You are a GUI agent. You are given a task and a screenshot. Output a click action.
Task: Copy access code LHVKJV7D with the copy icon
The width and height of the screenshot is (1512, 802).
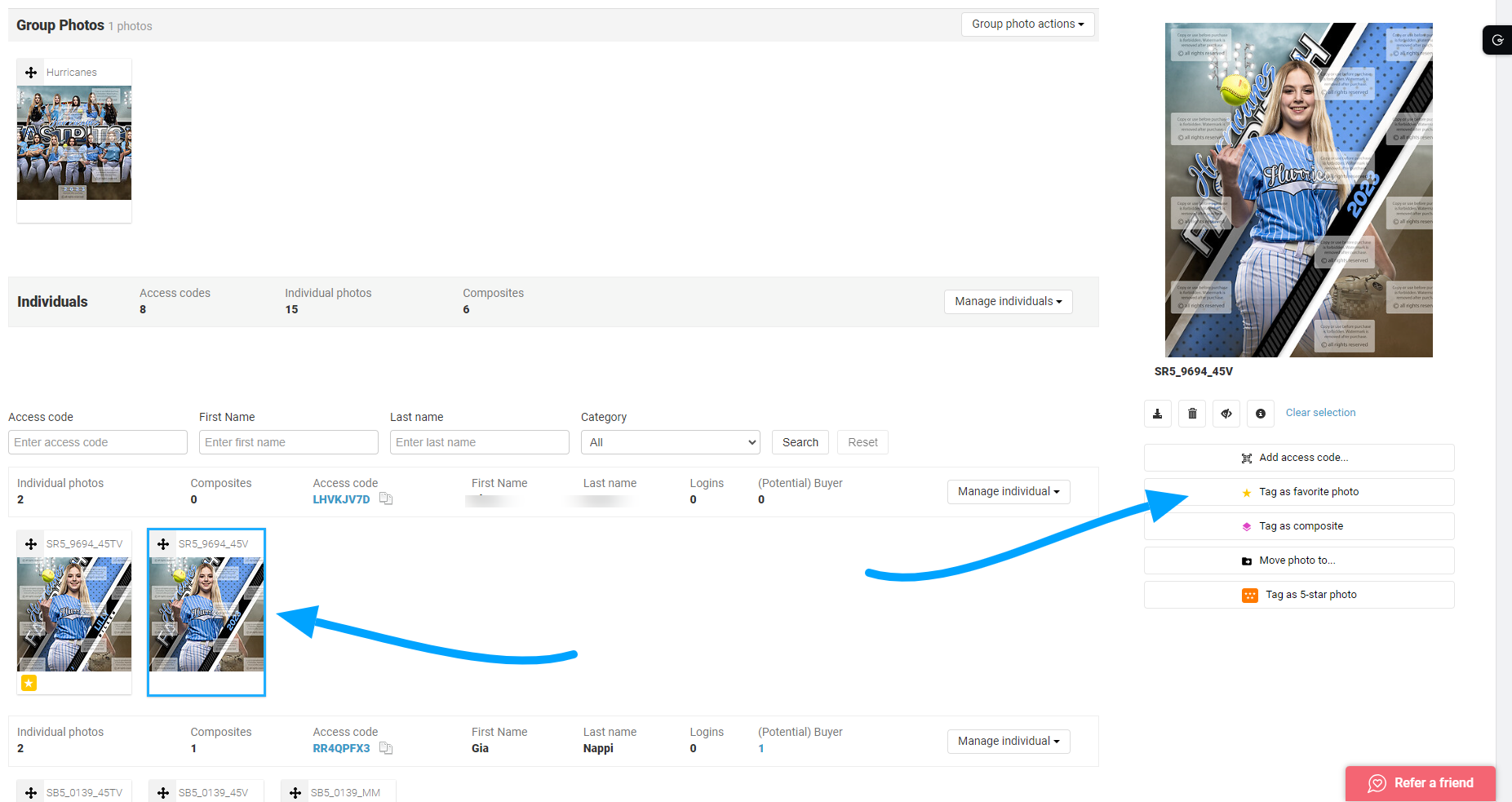pyautogui.click(x=386, y=498)
